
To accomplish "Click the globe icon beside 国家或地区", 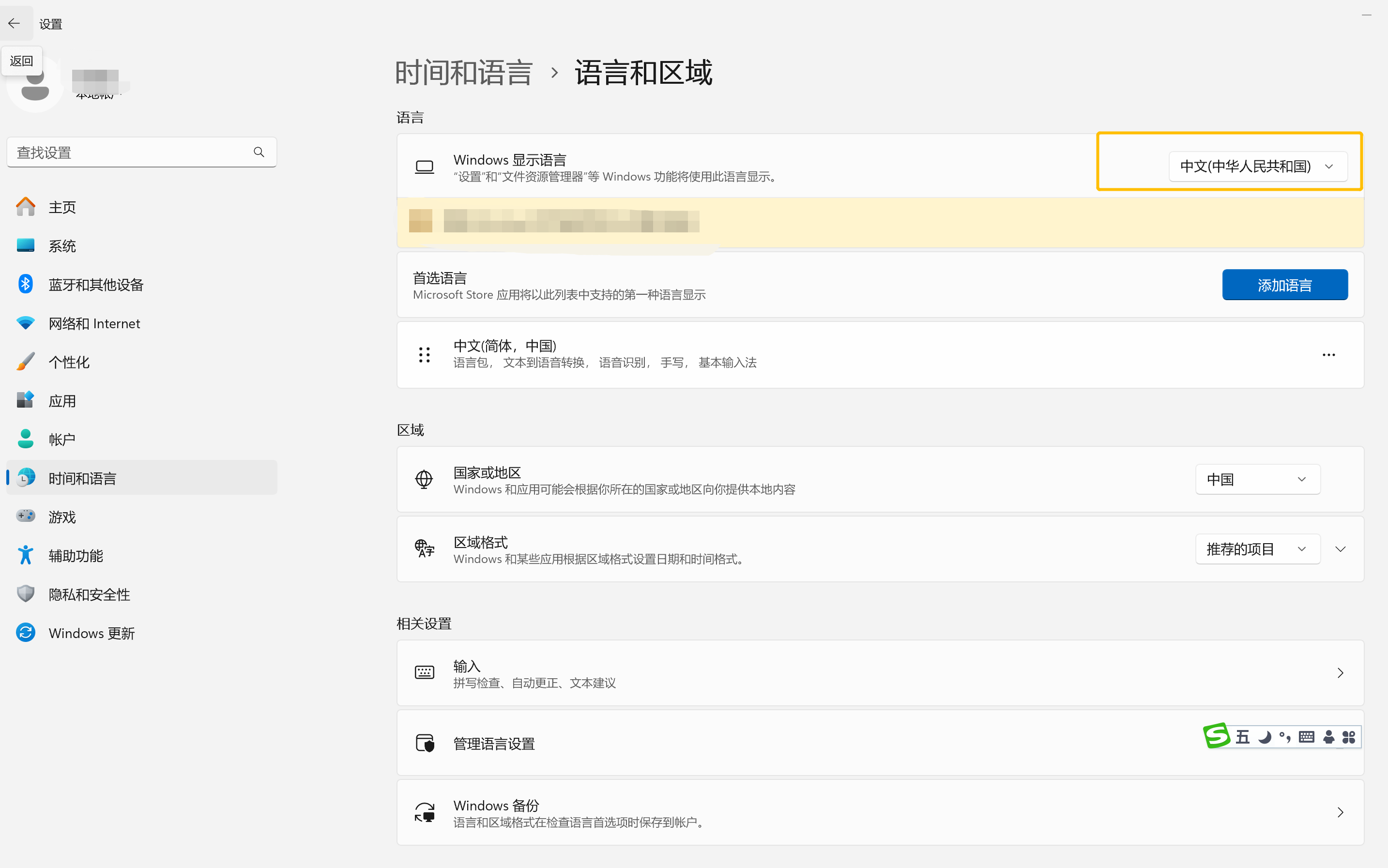I will tap(424, 479).
